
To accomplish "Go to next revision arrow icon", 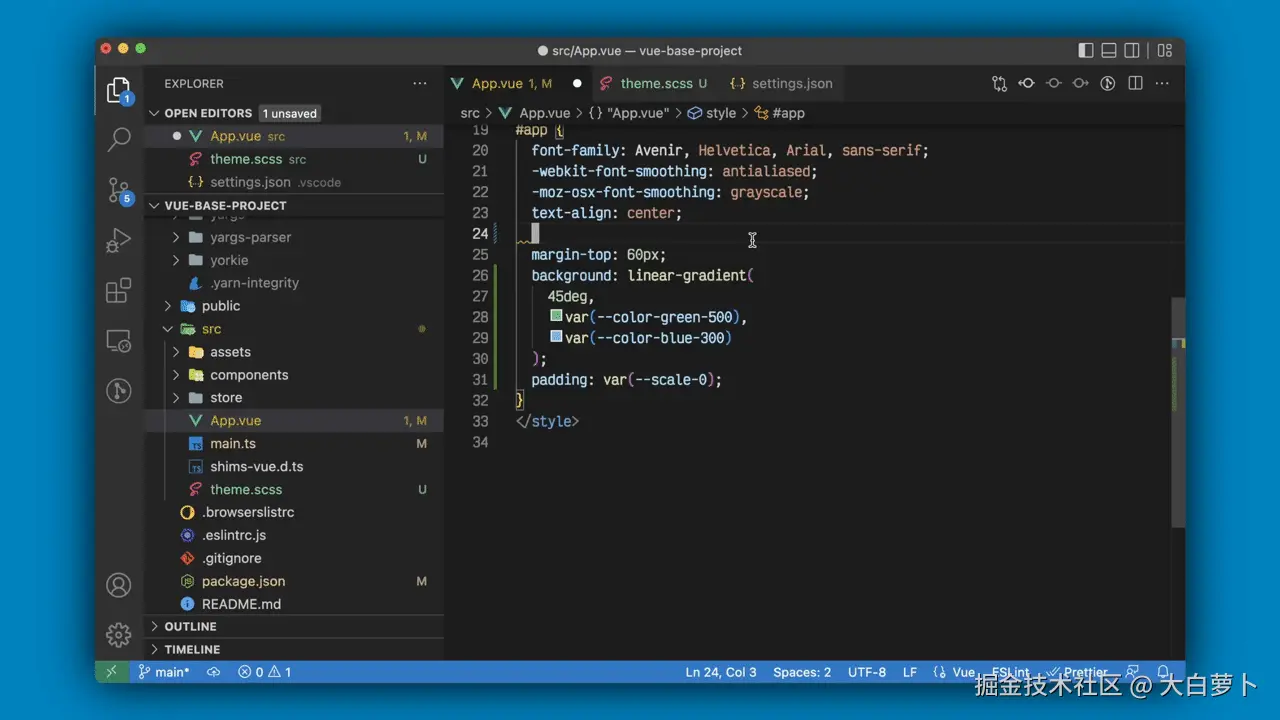I will [x=1080, y=84].
